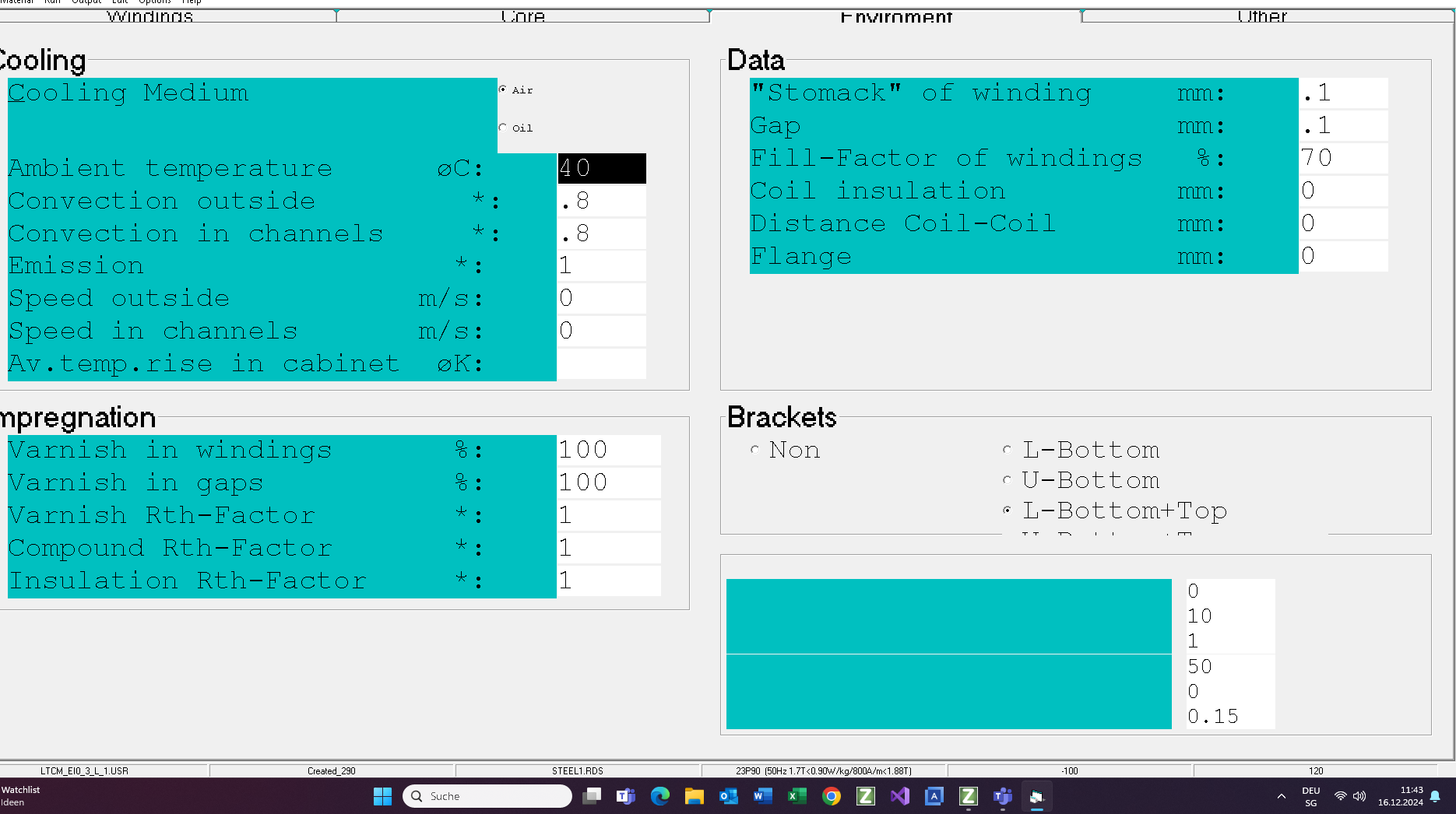The image size is (1456, 814).
Task: Switch to the Enviroment tab
Action: point(896,16)
